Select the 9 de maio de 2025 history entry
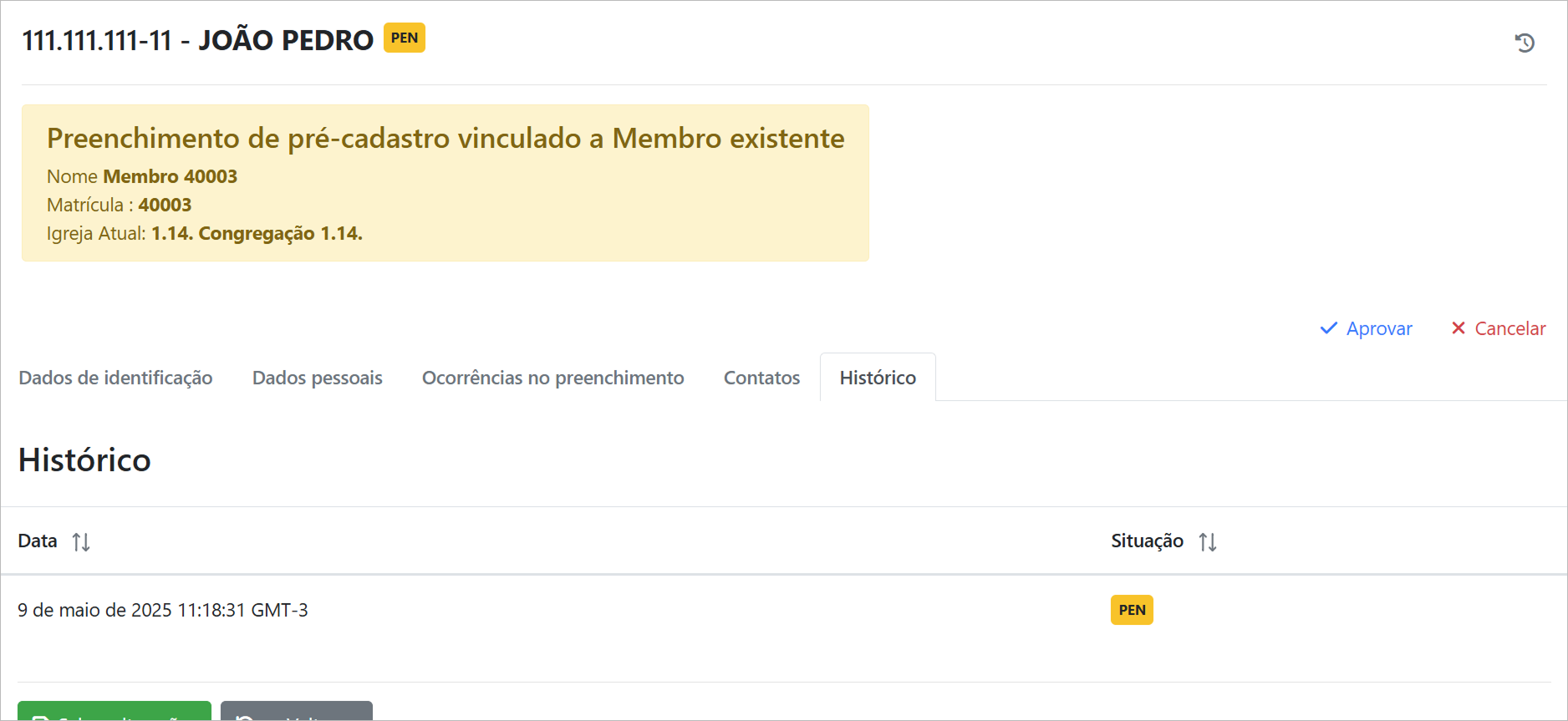1568x721 pixels. coord(163,611)
